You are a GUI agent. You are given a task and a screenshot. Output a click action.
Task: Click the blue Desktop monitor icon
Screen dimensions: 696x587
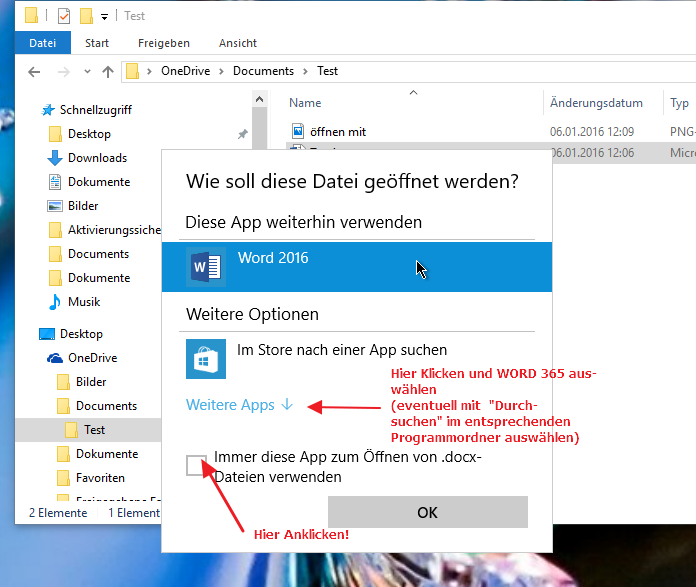pos(47,334)
